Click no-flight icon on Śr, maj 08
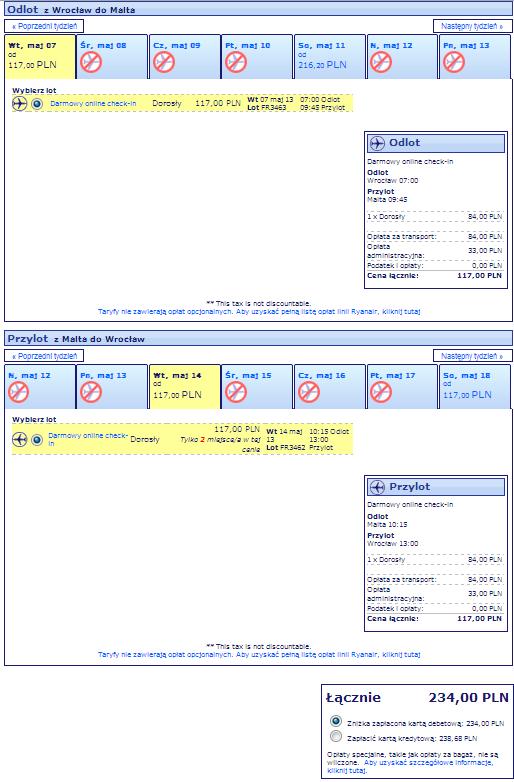 coord(91,63)
